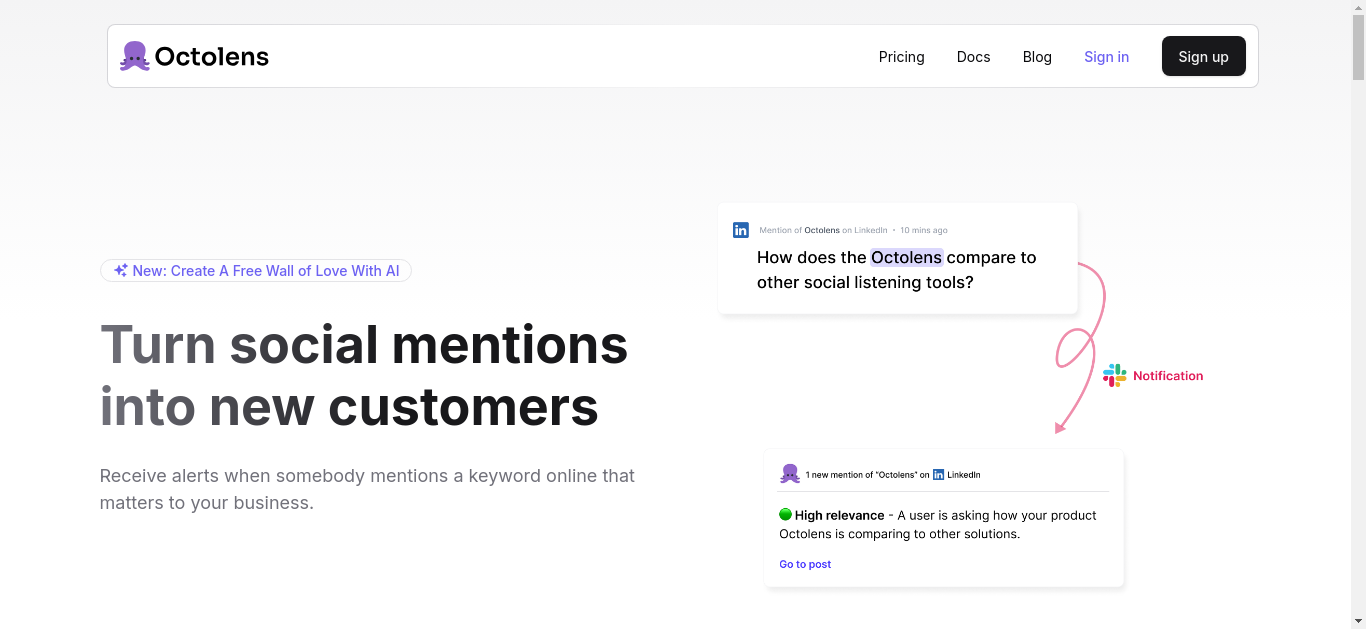Viewport: 1366px width, 629px height.
Task: Click the octopus icon in the notification card
Action: coord(790,474)
